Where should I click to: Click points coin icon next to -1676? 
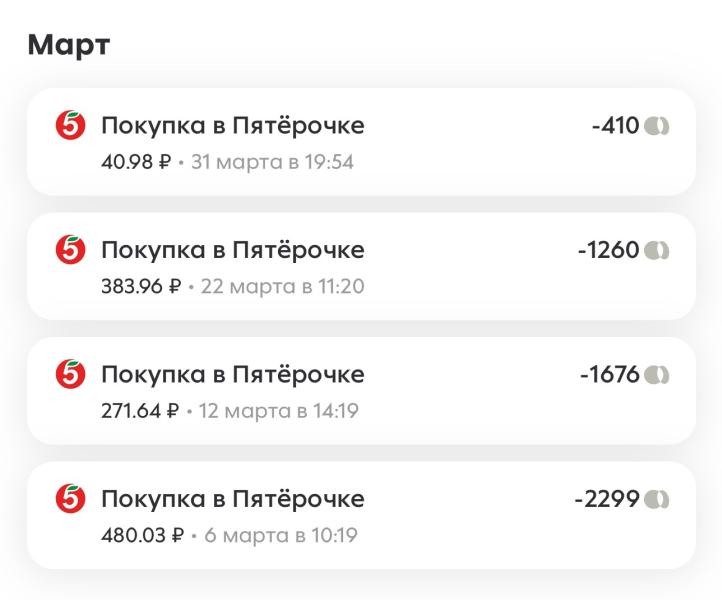(657, 375)
